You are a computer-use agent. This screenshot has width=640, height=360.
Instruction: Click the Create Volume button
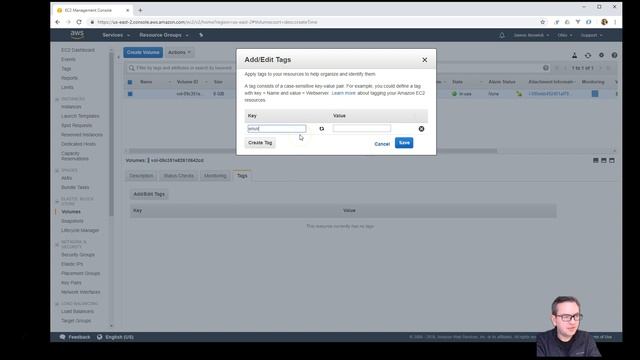pos(143,52)
